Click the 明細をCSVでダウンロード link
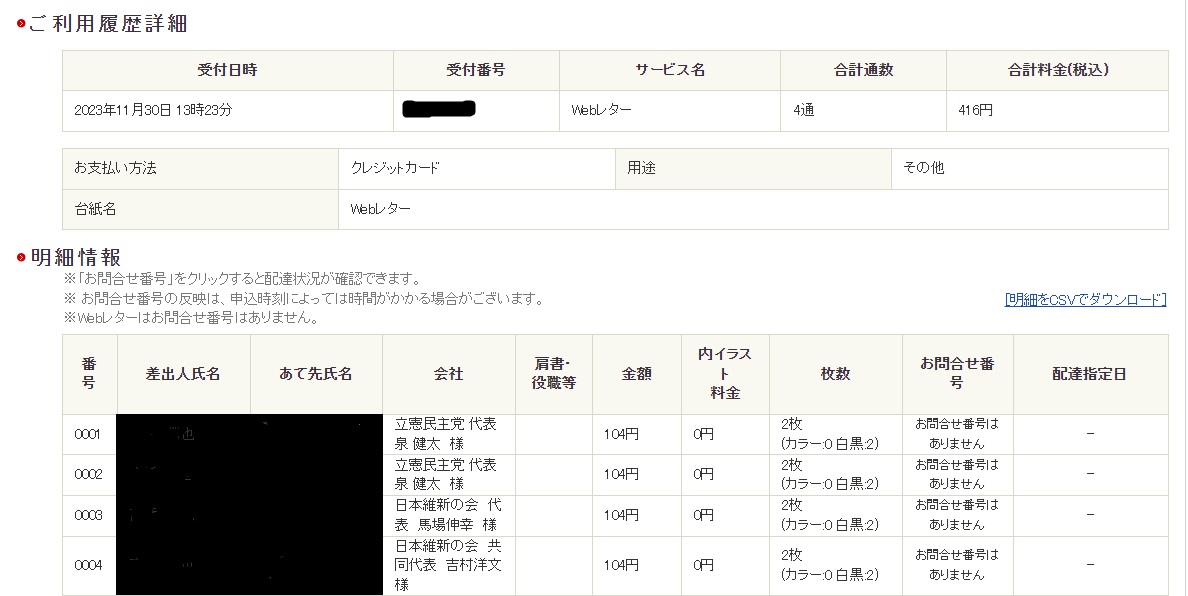The image size is (1188, 596). click(1085, 299)
